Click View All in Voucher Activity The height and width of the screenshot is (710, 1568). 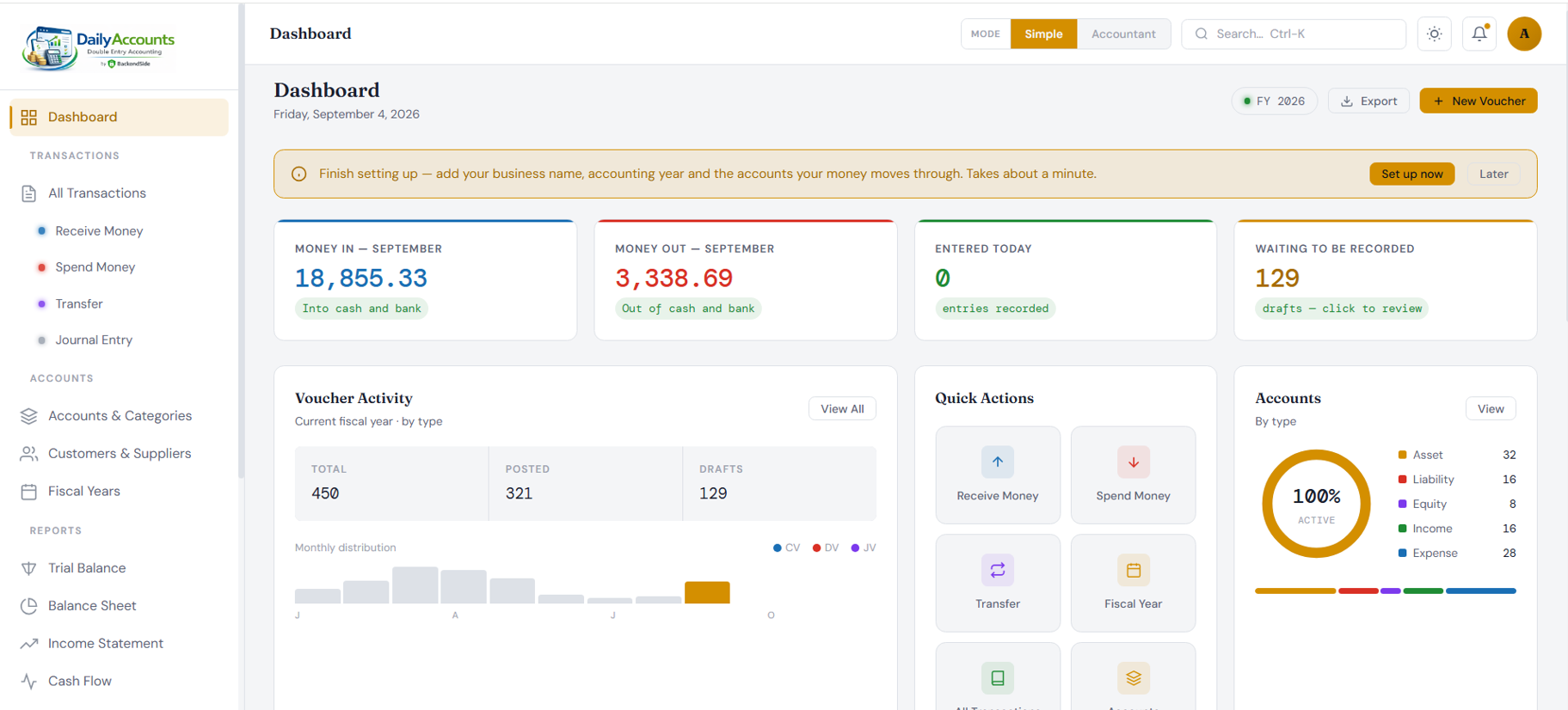(842, 408)
